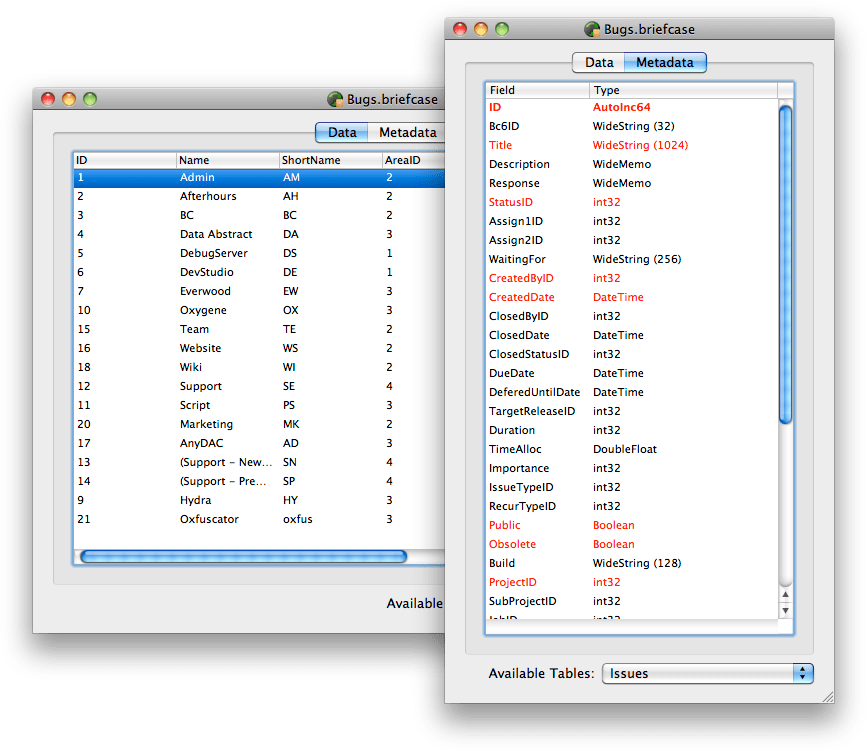Click the horizontal scrollbar under the data grid

click(240, 556)
